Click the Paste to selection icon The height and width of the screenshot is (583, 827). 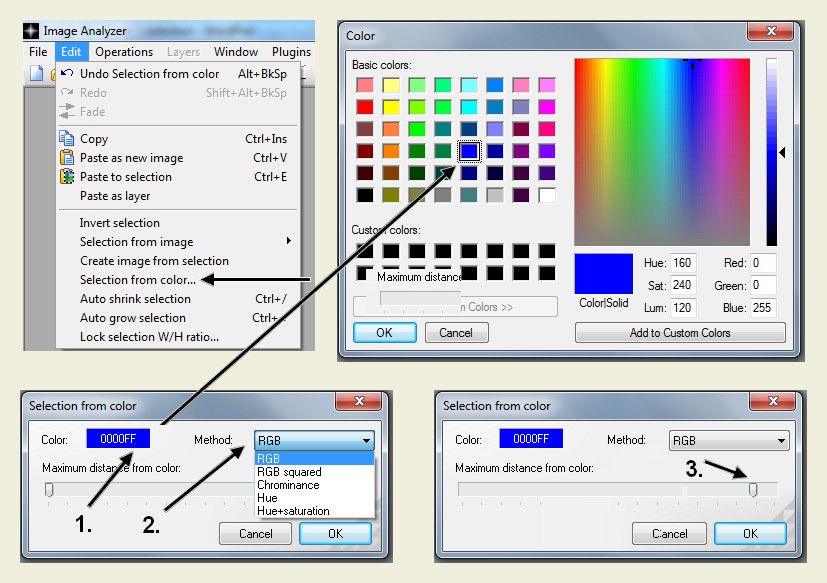pos(67,177)
